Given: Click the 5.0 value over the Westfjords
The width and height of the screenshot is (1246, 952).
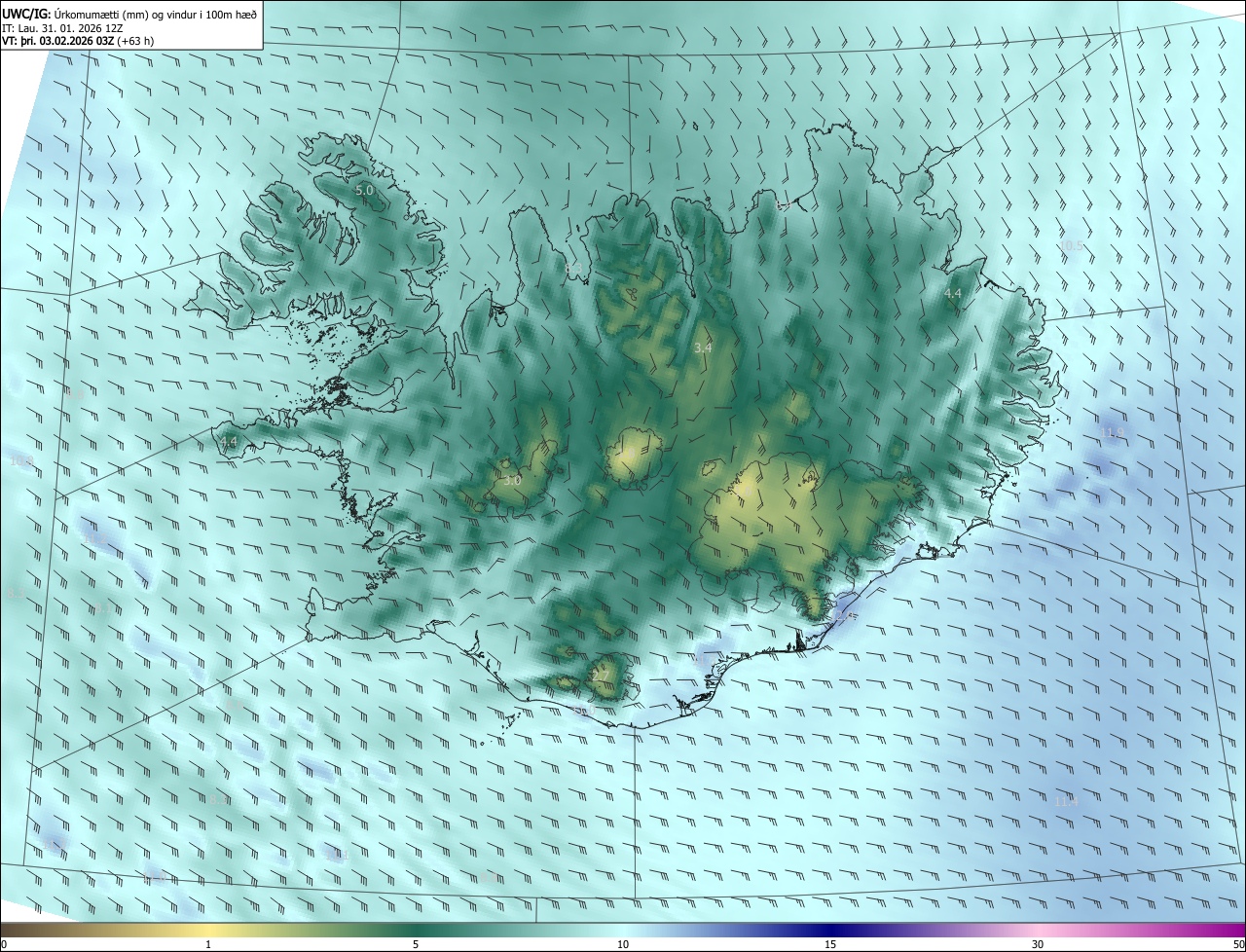Looking at the screenshot, I should (x=364, y=191).
